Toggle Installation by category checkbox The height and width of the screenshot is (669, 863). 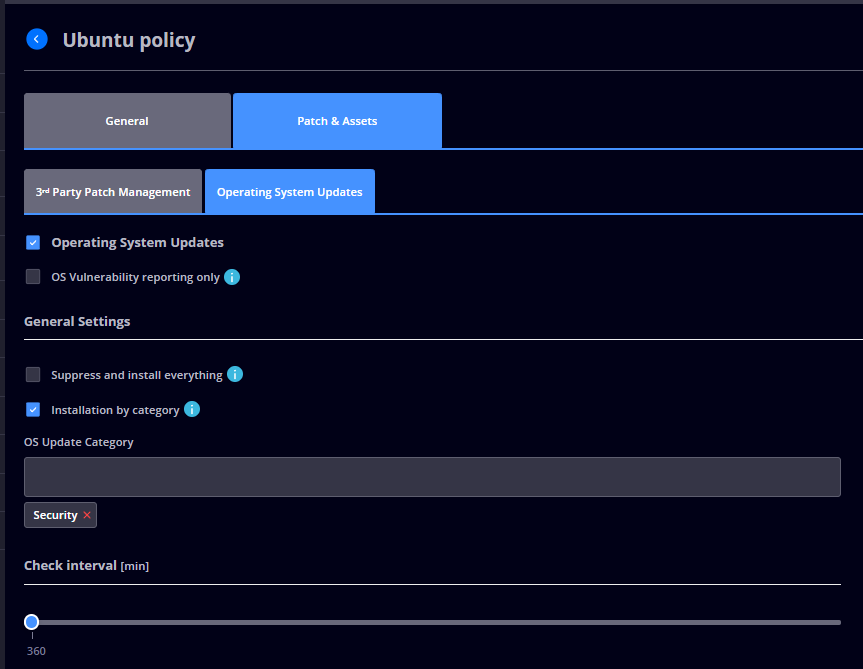[33, 410]
